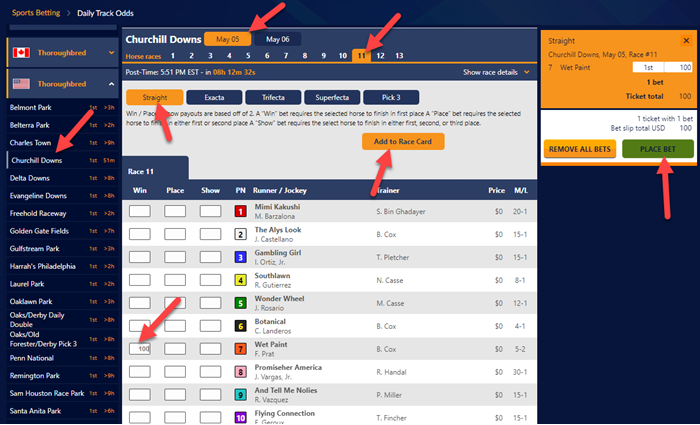Image resolution: width=700 pixels, height=425 pixels.
Task: Expand Canadian Thoroughbred track list
Action: 111,53
